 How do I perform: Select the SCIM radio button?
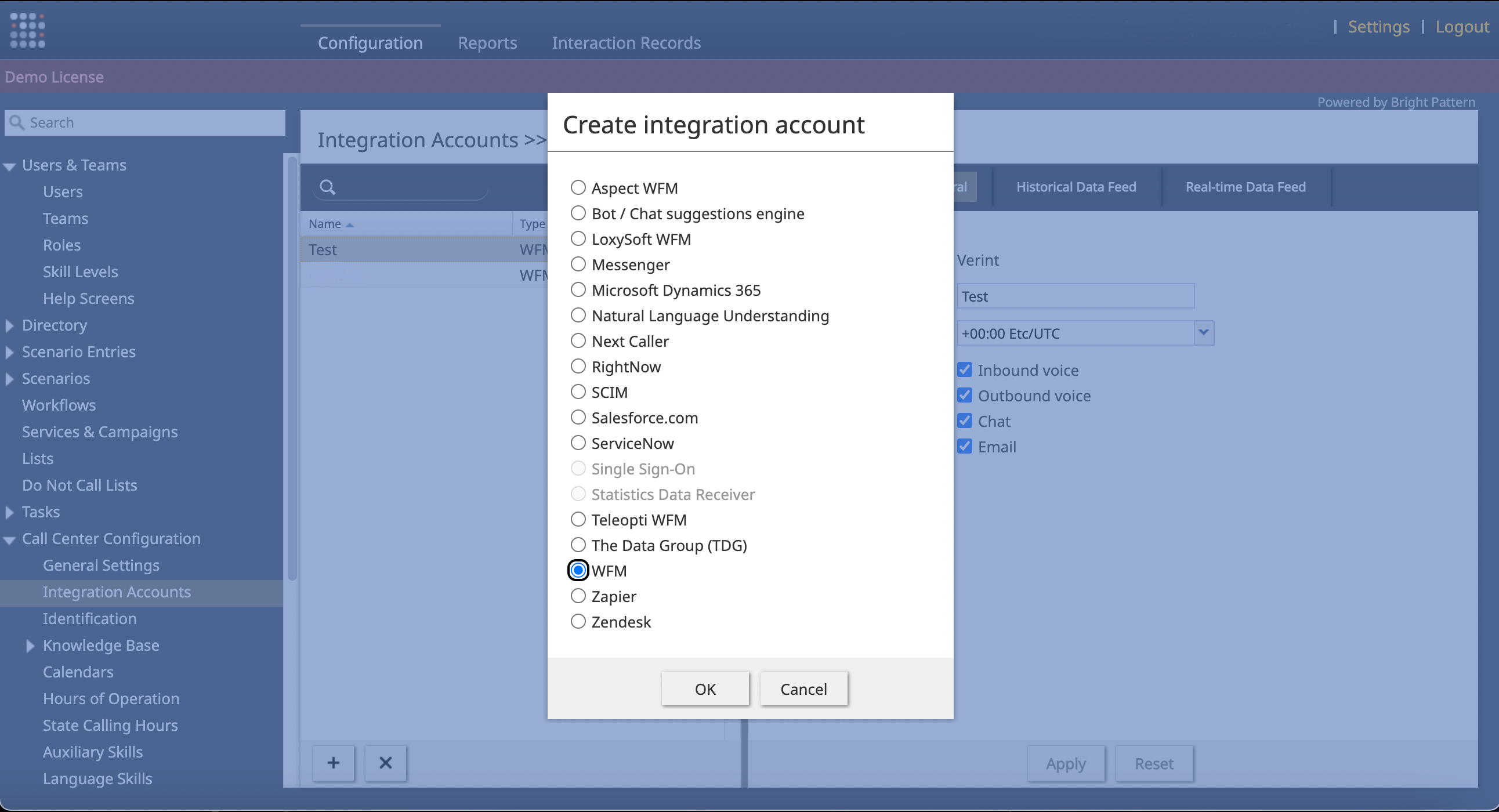coord(578,391)
